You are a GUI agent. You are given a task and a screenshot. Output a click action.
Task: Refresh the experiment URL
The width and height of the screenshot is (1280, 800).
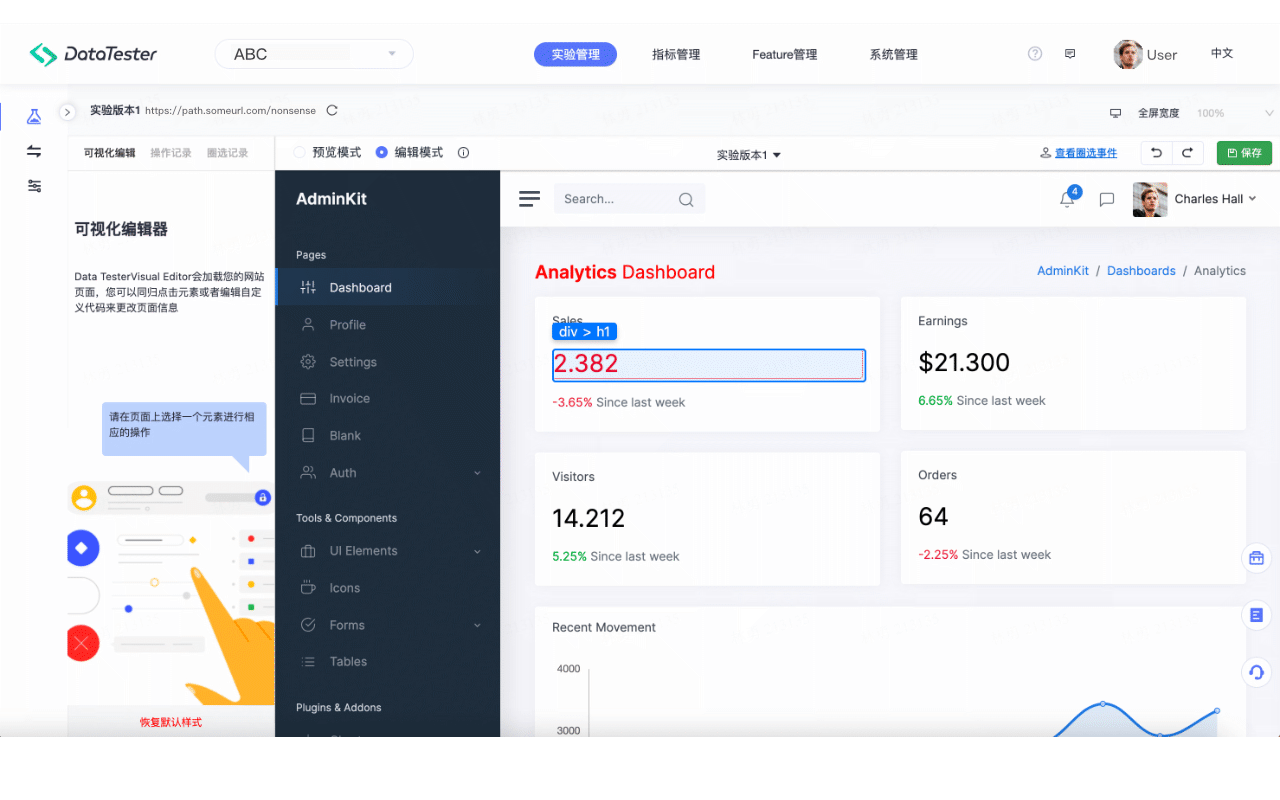tap(332, 111)
